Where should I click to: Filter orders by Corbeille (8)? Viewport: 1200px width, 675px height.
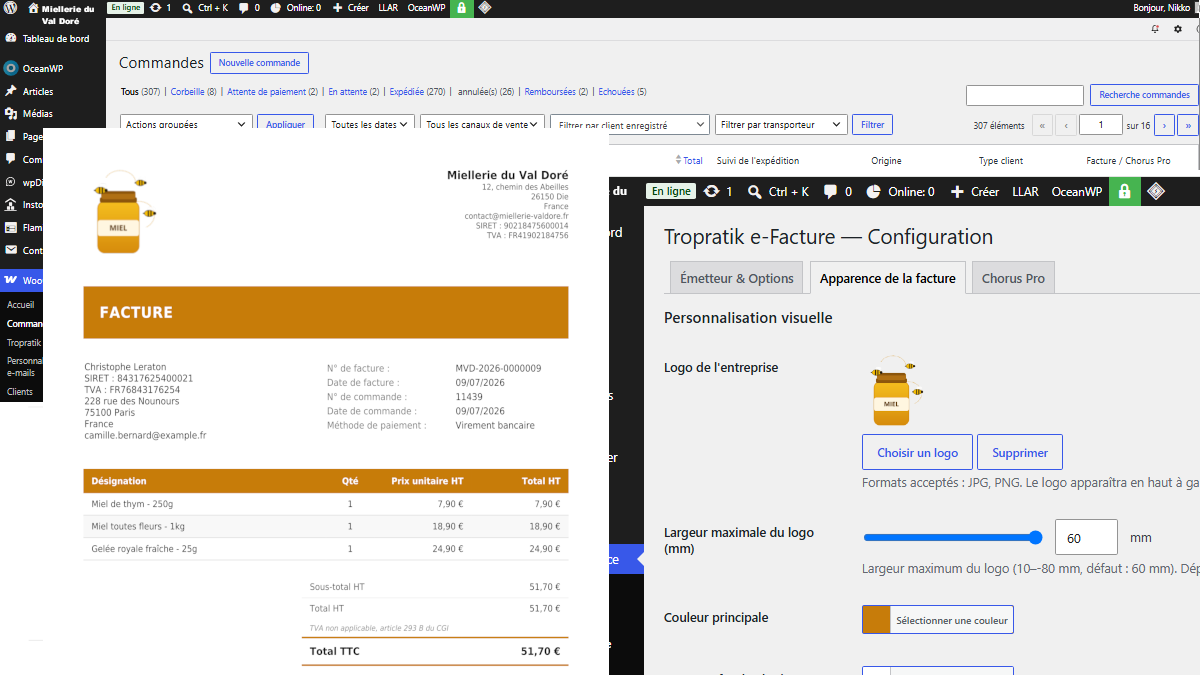pyautogui.click(x=194, y=92)
